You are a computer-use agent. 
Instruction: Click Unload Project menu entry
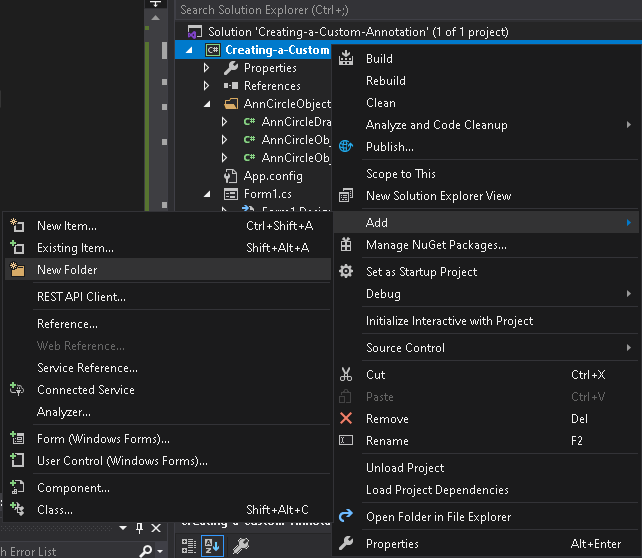[405, 468]
